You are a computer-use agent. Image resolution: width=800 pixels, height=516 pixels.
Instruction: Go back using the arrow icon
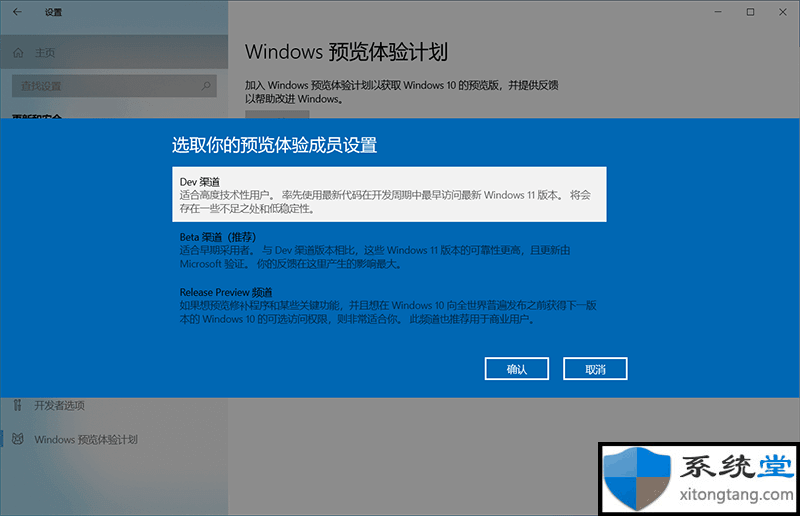pos(17,12)
